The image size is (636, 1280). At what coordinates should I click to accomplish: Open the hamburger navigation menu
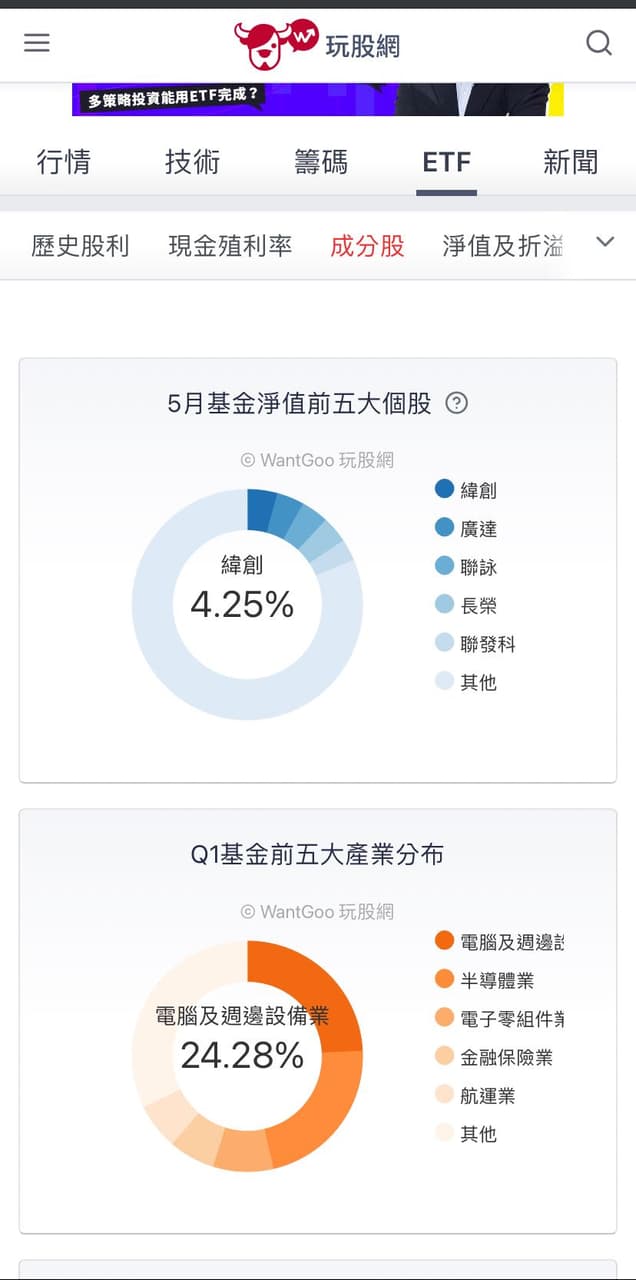37,43
